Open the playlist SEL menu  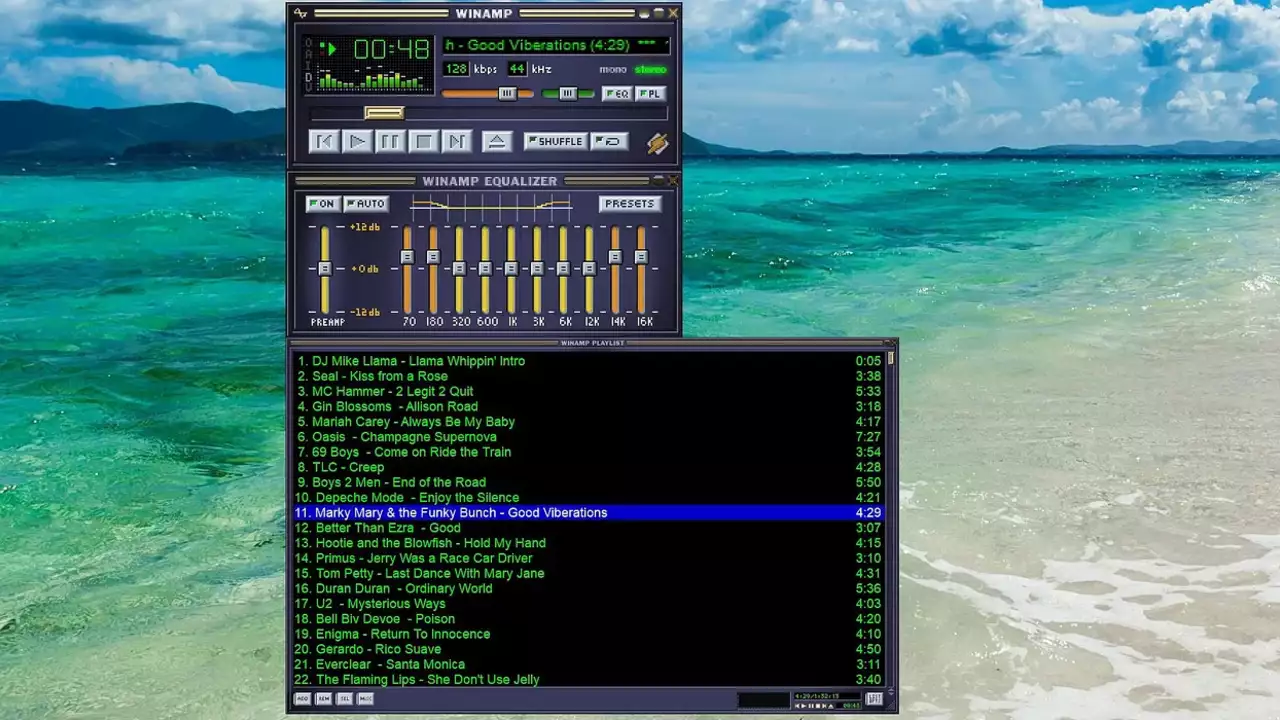click(345, 699)
